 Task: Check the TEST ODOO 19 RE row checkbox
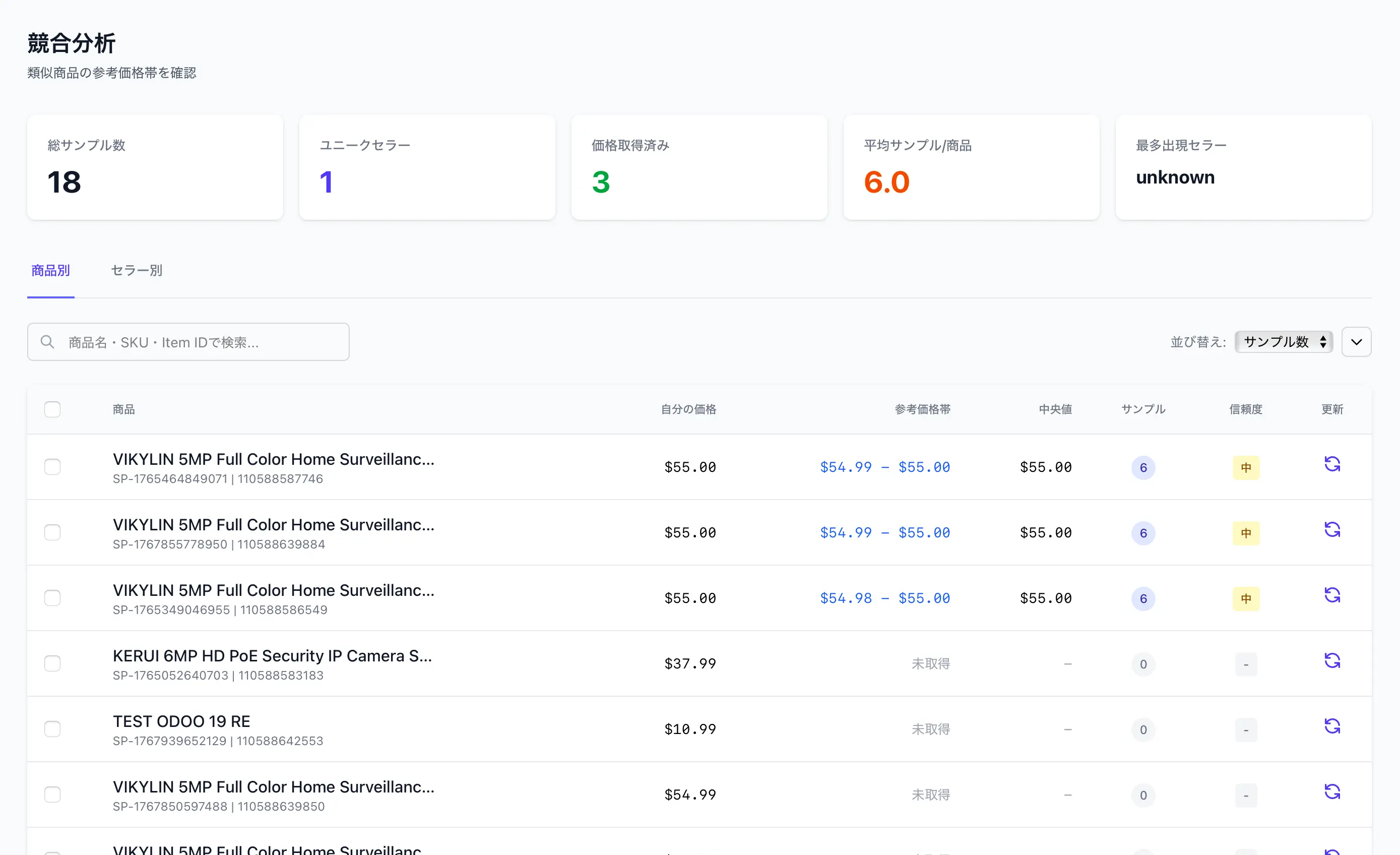52,729
